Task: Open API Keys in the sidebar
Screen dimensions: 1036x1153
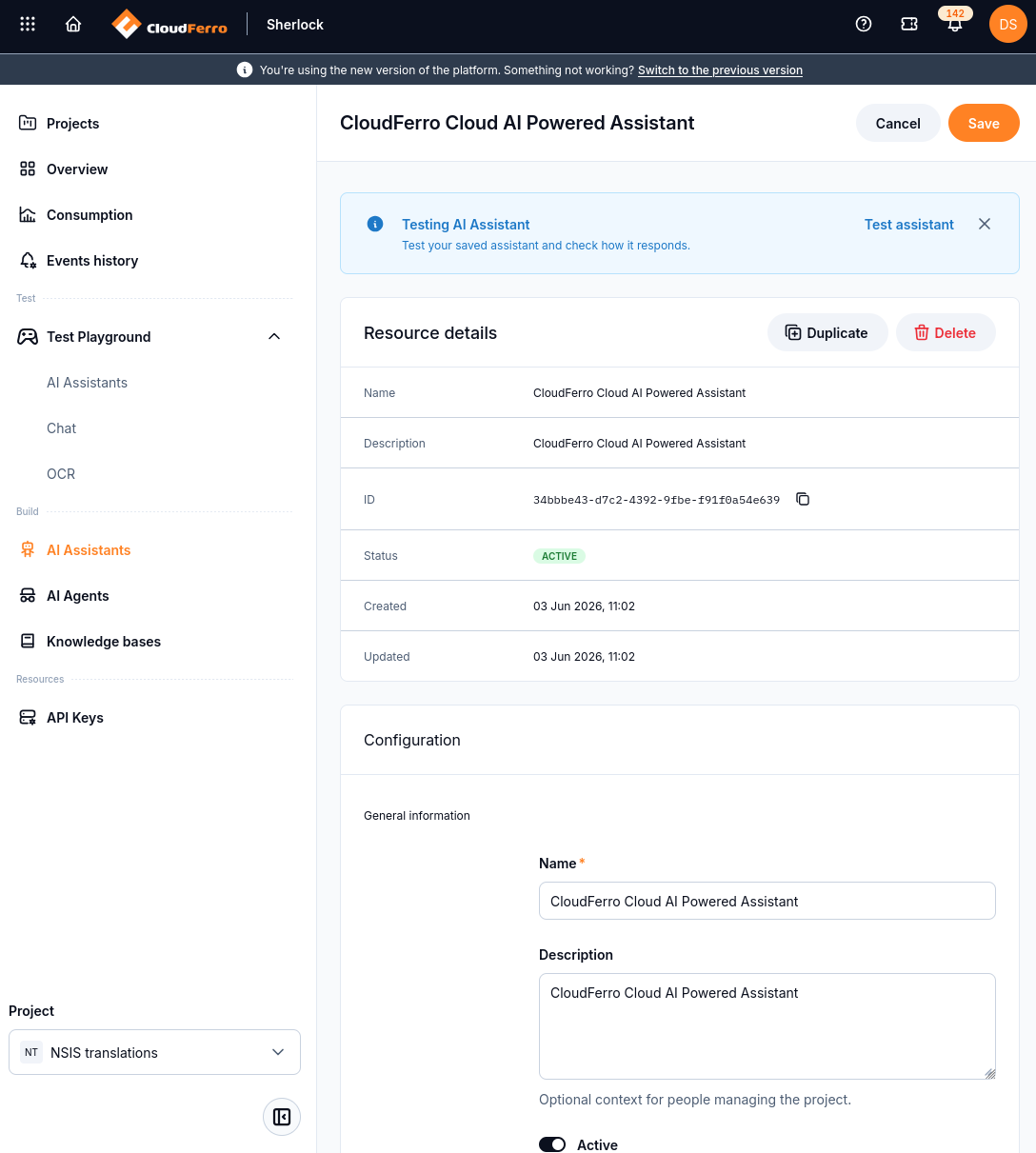Action: pyautogui.click(x=75, y=717)
